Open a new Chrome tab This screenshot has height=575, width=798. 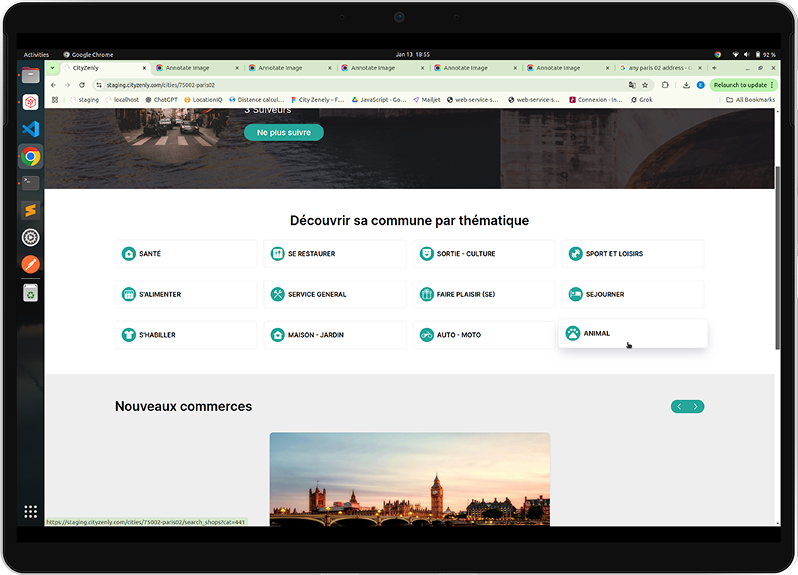pyautogui.click(x=715, y=68)
